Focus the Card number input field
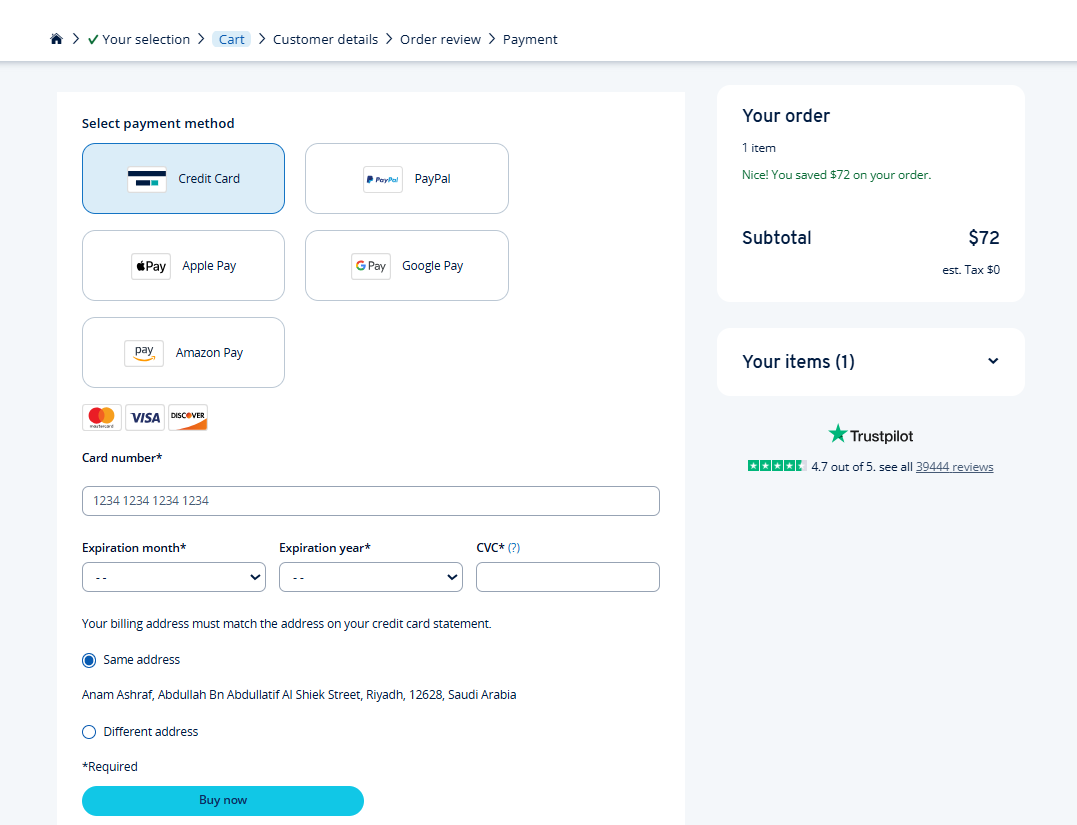1077x825 pixels. (x=371, y=501)
